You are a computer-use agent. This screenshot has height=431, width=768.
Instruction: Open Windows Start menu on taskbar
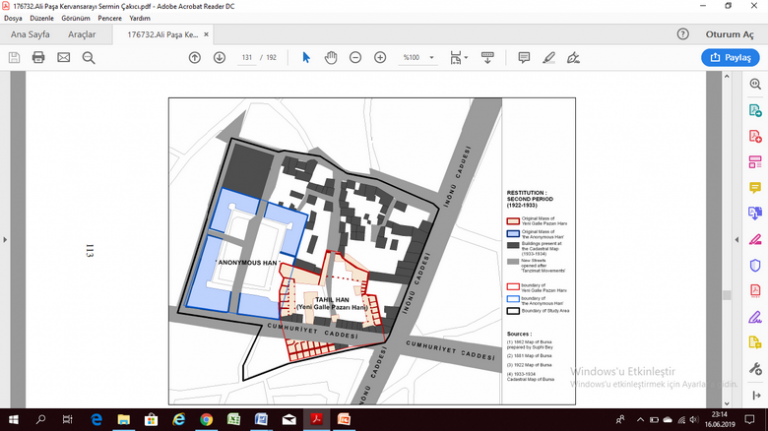14,419
